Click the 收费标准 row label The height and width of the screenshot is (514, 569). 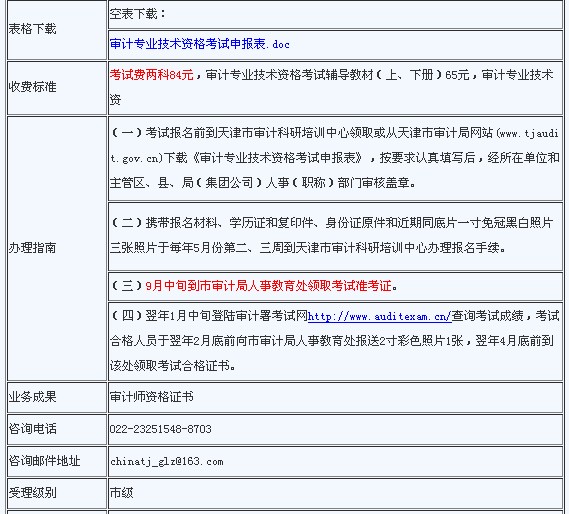32,86
